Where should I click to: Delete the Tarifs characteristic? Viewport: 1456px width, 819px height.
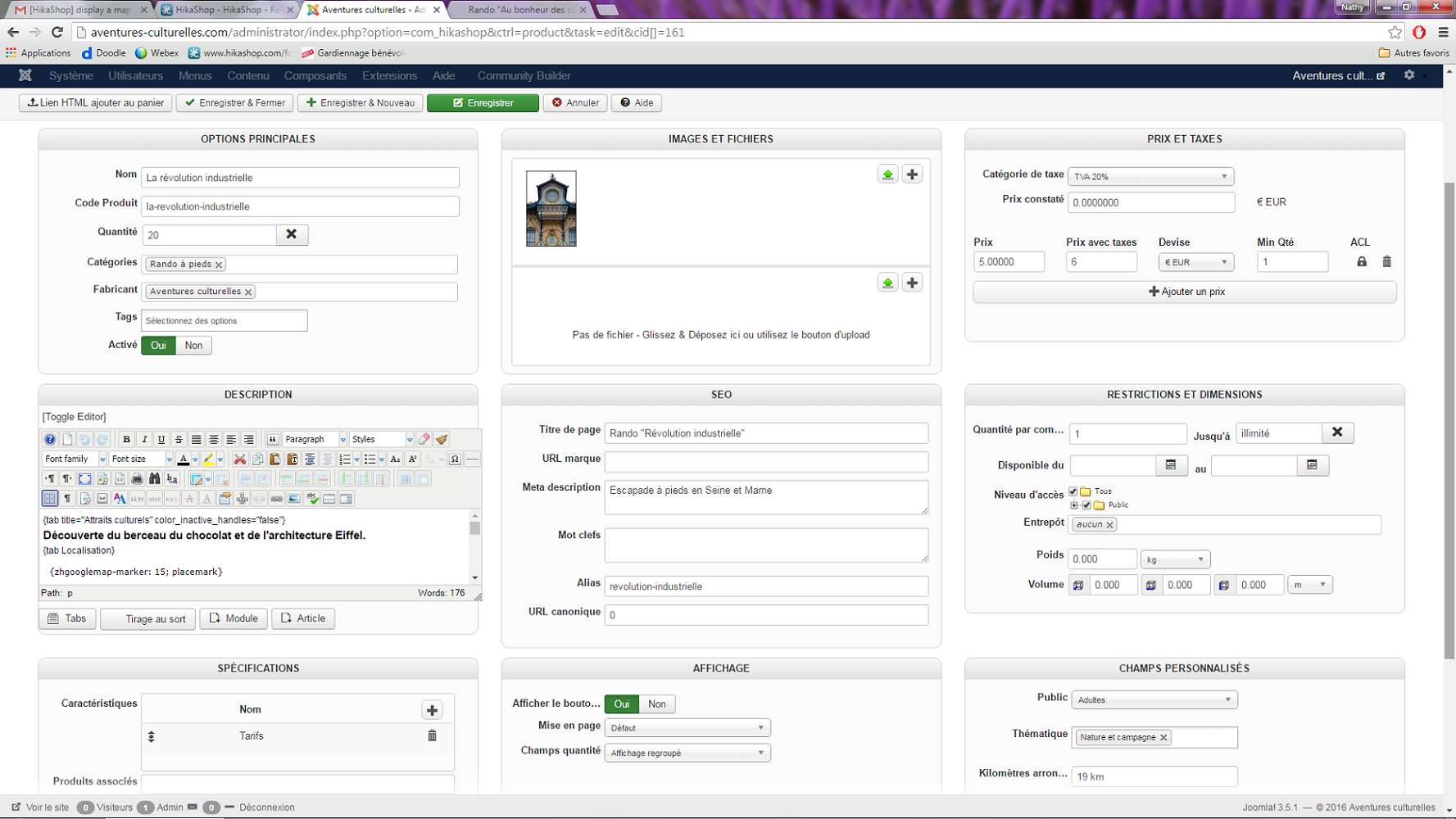pyautogui.click(x=432, y=735)
